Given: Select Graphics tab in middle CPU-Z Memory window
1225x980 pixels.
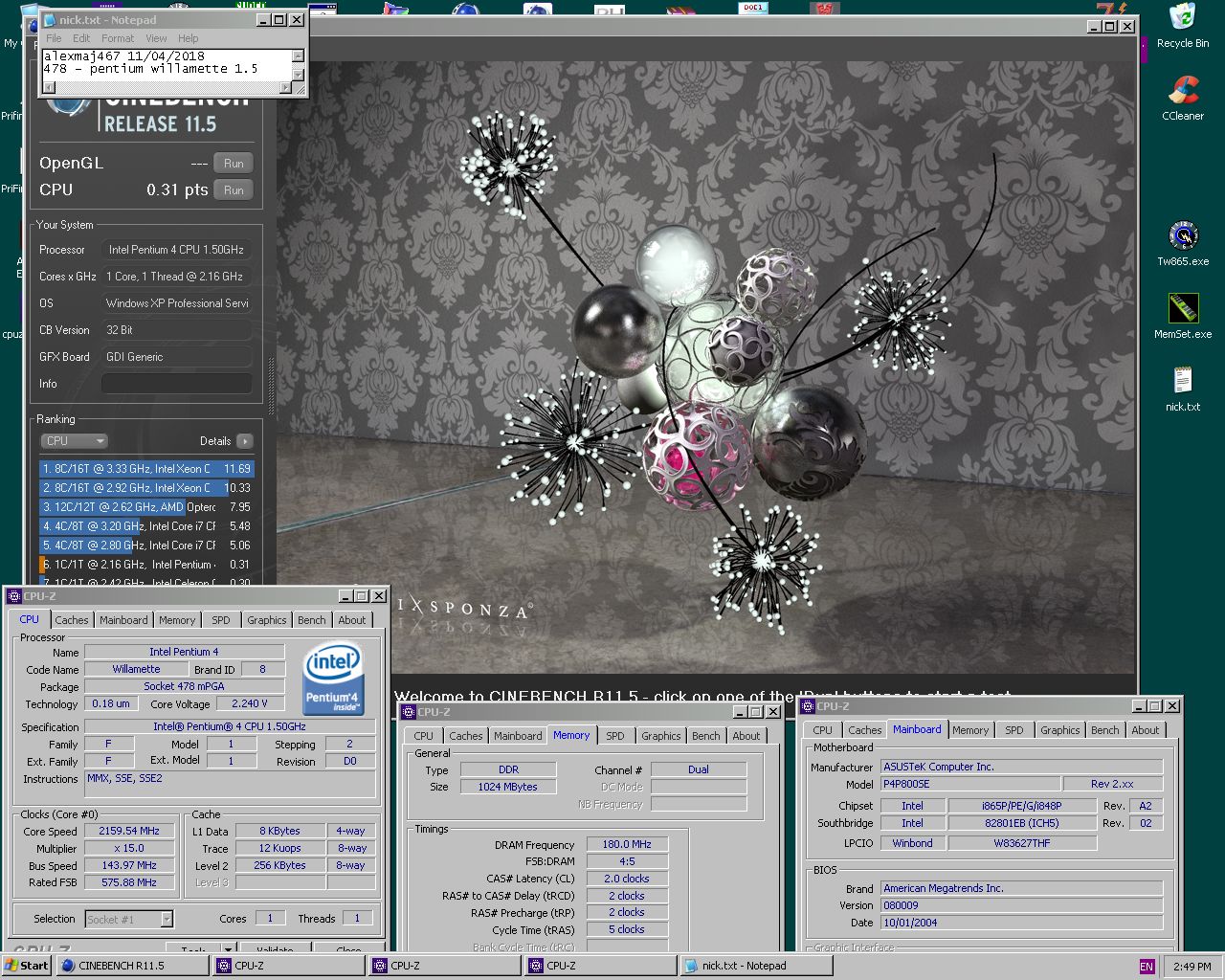Looking at the screenshot, I should pyautogui.click(x=661, y=736).
